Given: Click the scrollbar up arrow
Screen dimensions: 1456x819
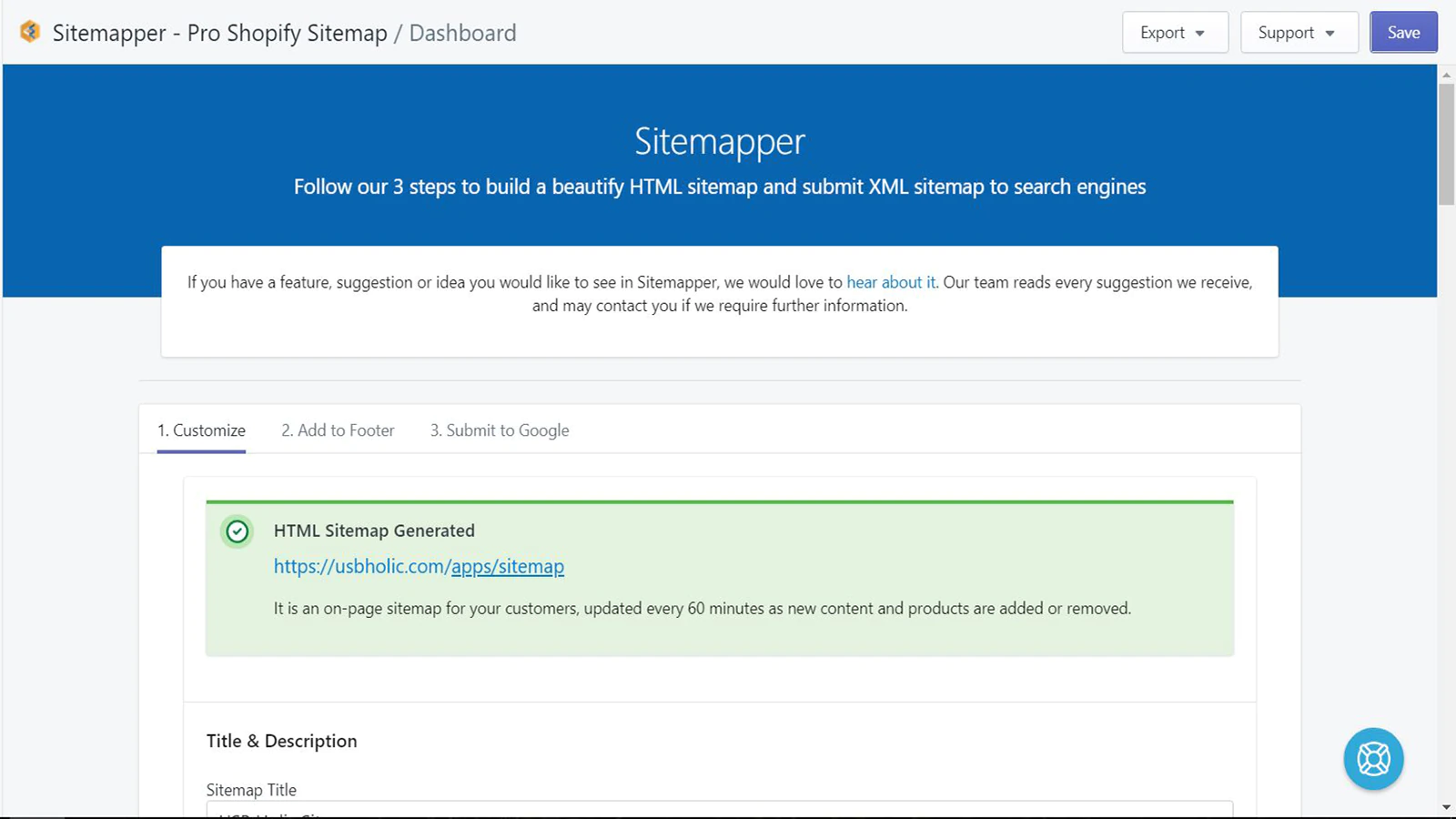Looking at the screenshot, I should 1446,75.
